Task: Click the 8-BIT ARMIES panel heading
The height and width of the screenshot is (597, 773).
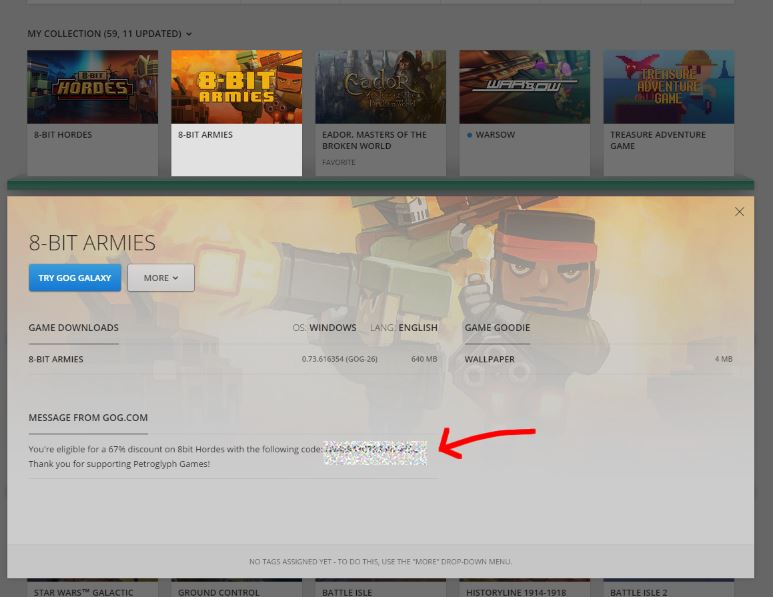Action: [92, 243]
